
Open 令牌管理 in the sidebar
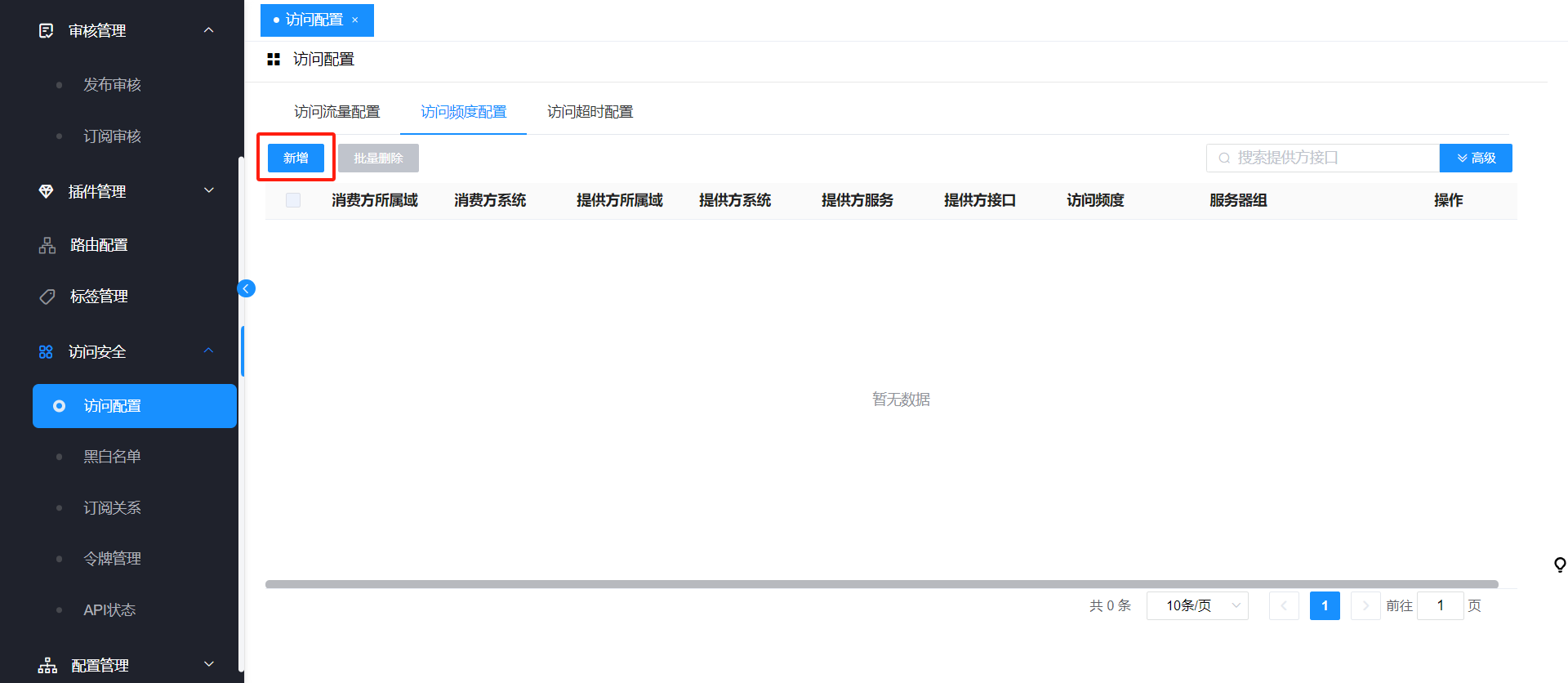[x=112, y=559]
